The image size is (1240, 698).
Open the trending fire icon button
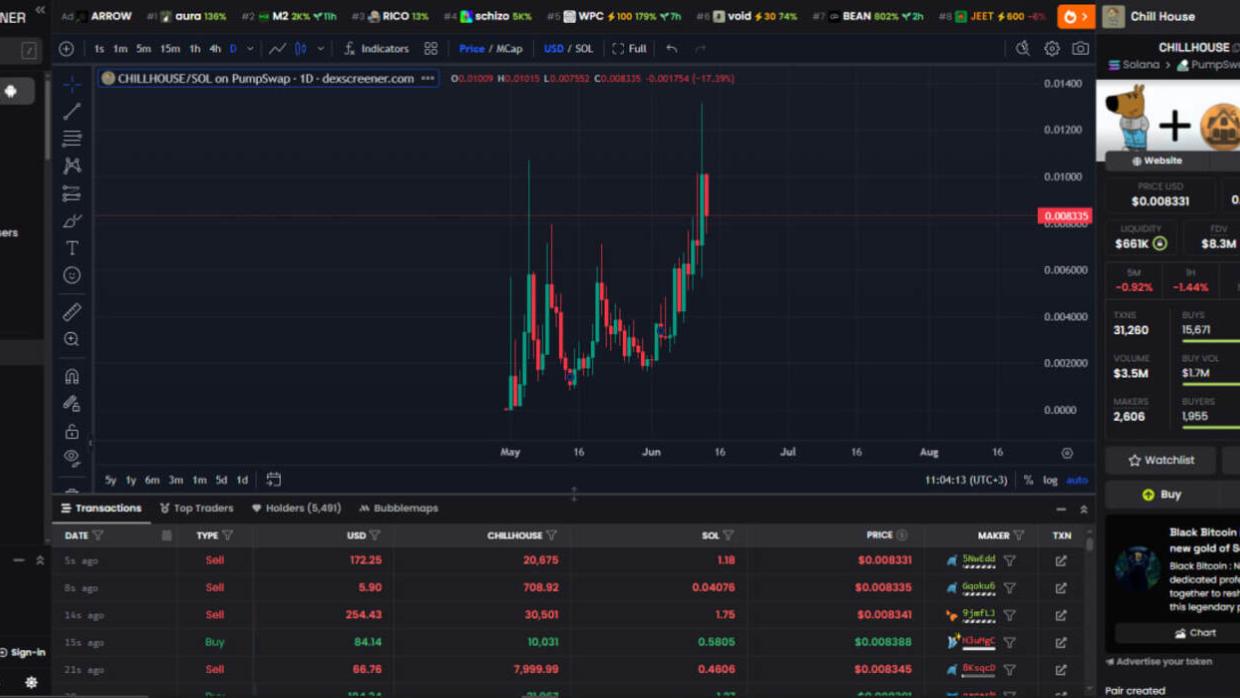tap(1076, 16)
